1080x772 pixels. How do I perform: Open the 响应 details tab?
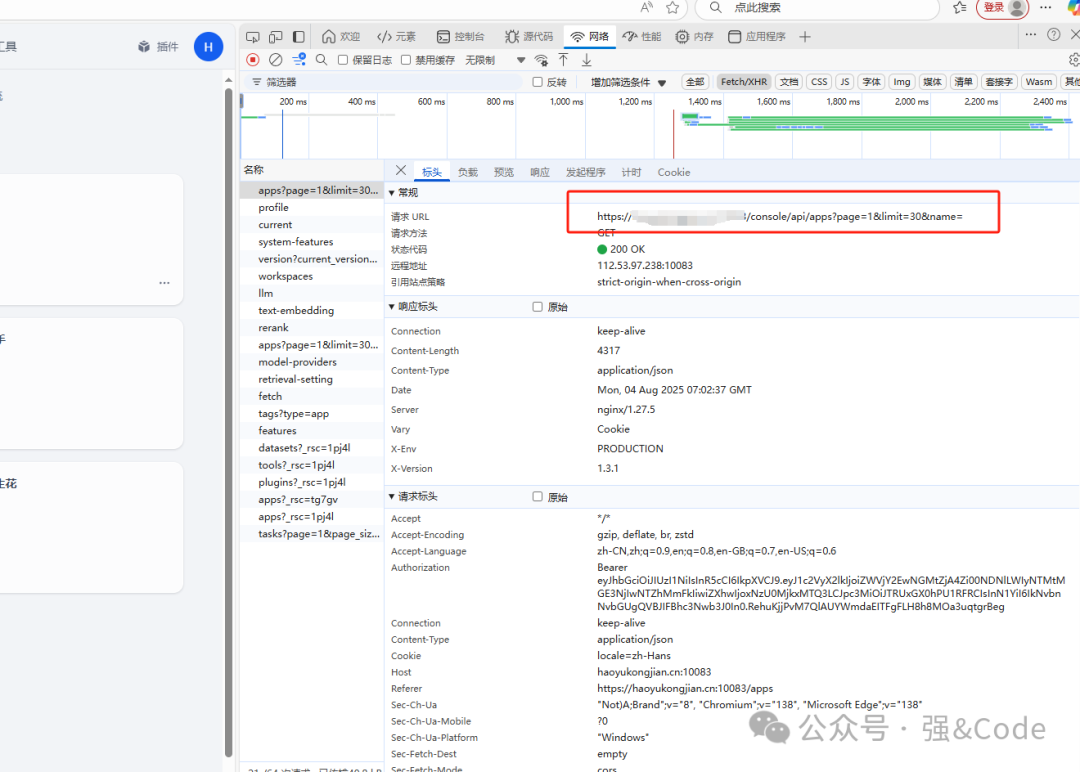coord(540,172)
